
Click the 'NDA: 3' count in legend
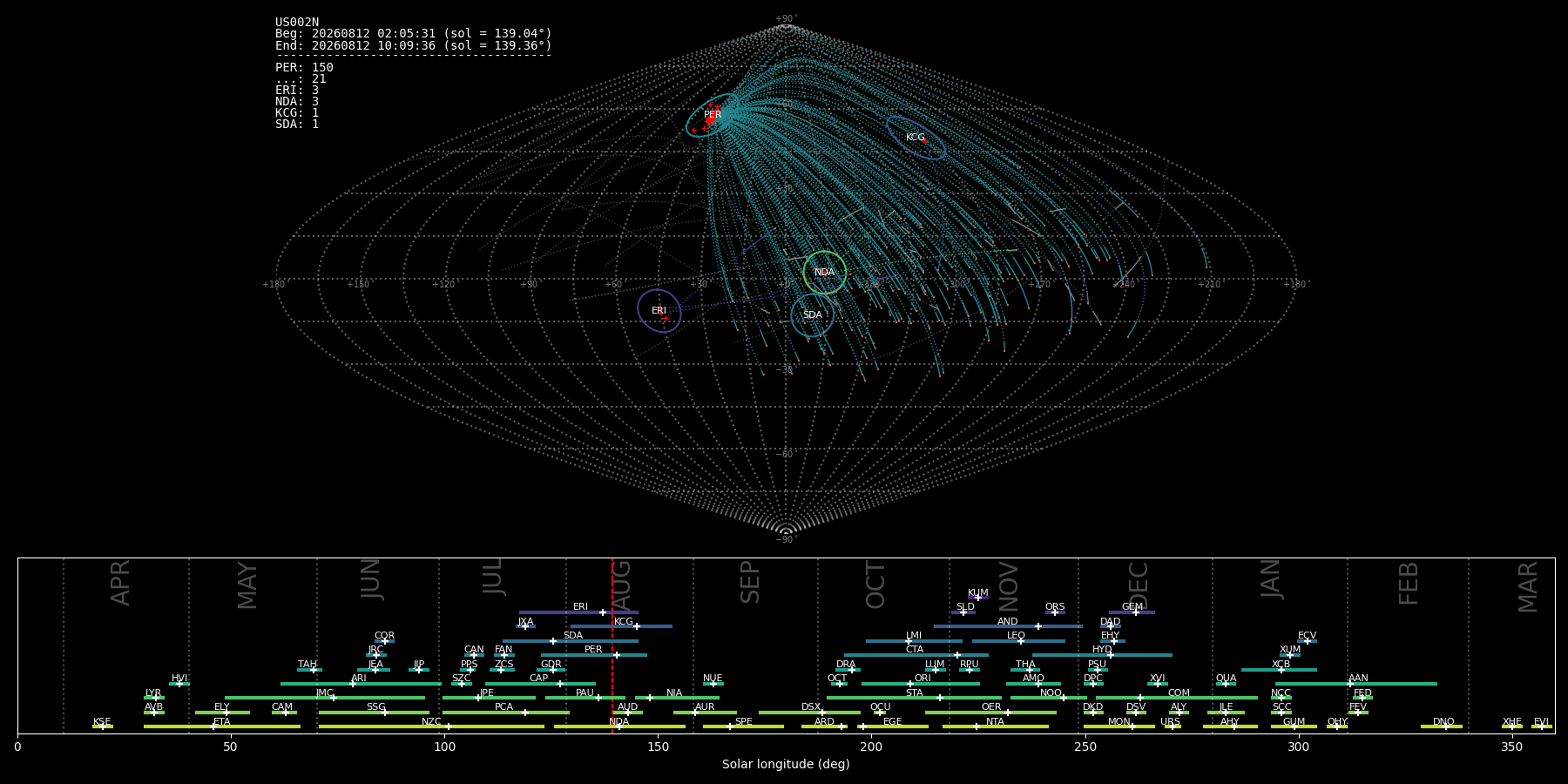(x=297, y=101)
